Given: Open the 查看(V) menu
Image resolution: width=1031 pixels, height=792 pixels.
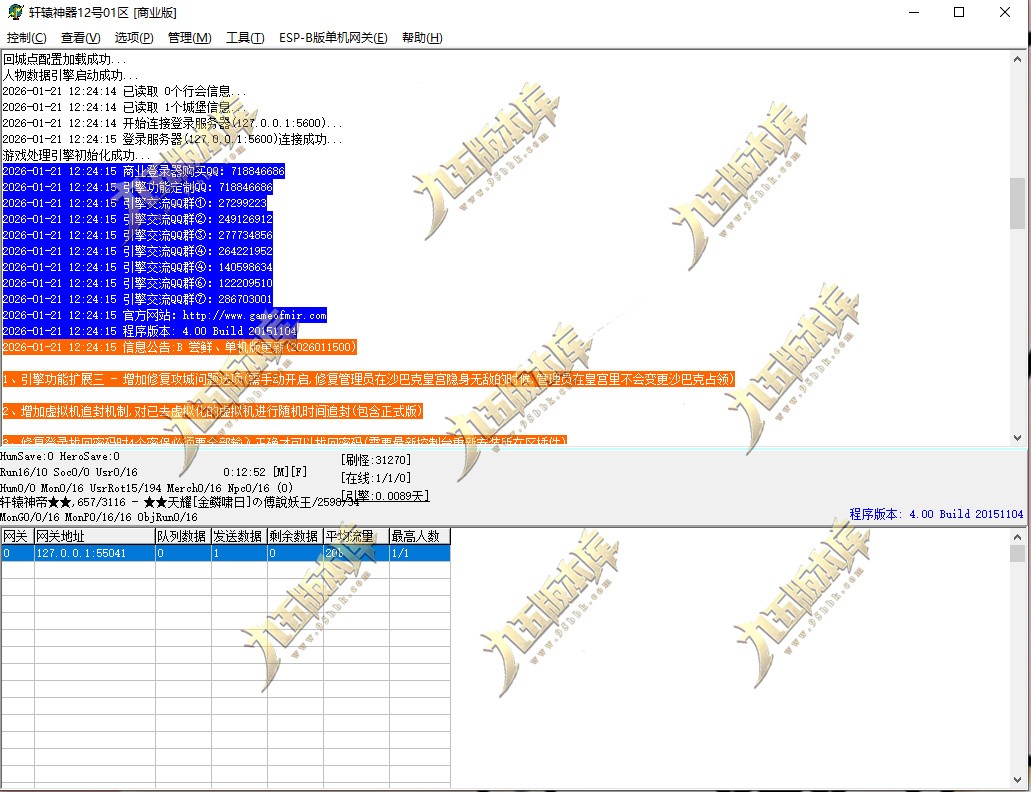Looking at the screenshot, I should click(x=80, y=38).
